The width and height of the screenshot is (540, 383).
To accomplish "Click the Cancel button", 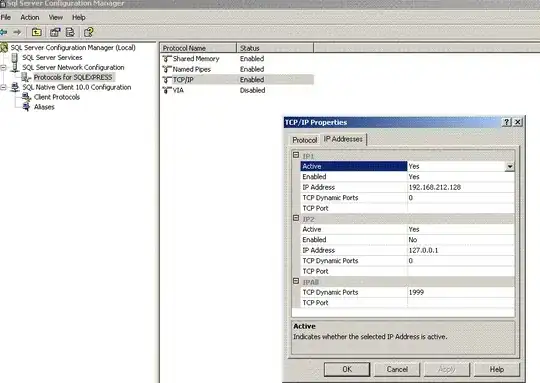I will 397,369.
